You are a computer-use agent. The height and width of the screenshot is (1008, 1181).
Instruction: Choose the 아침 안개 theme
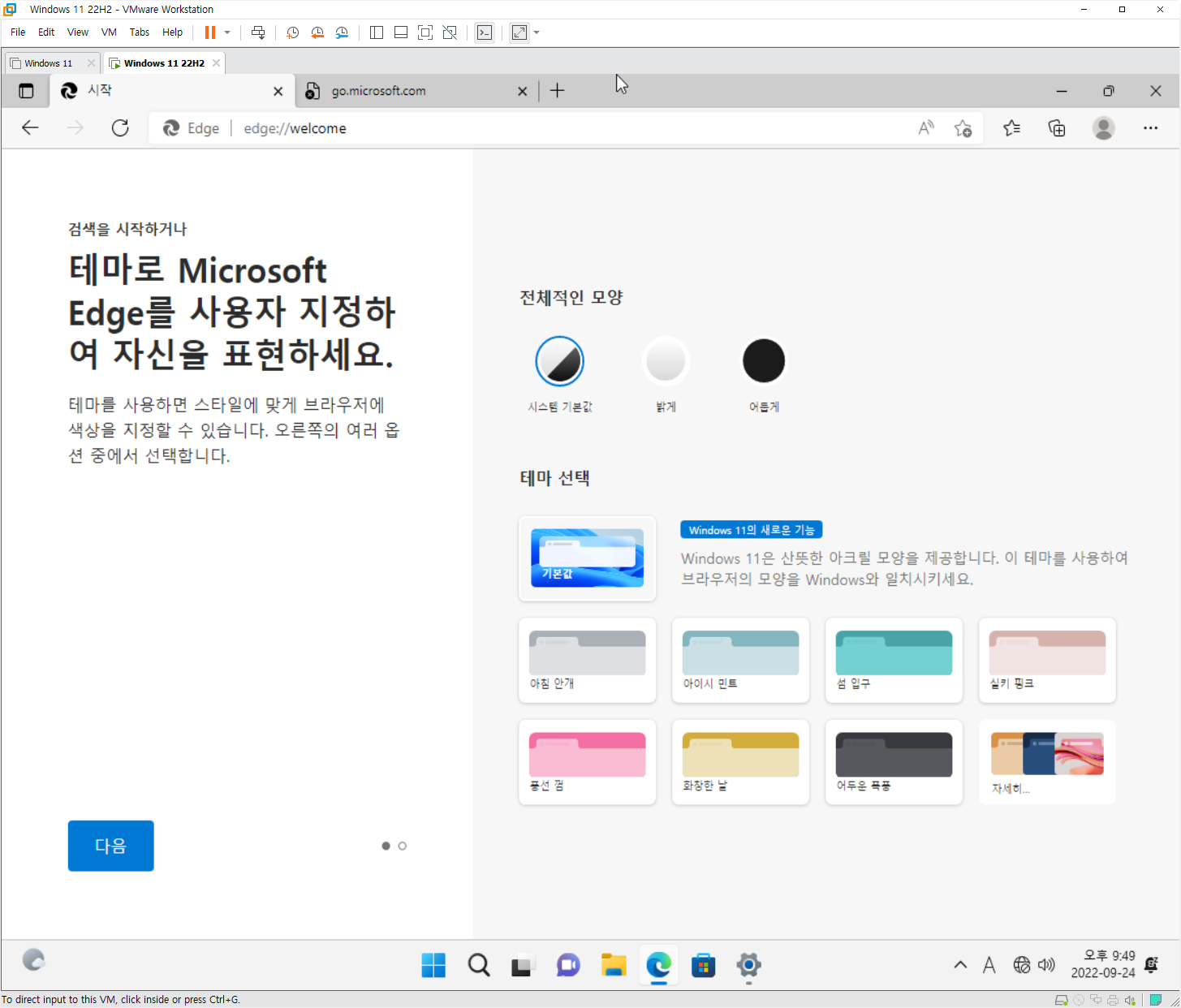click(x=587, y=660)
